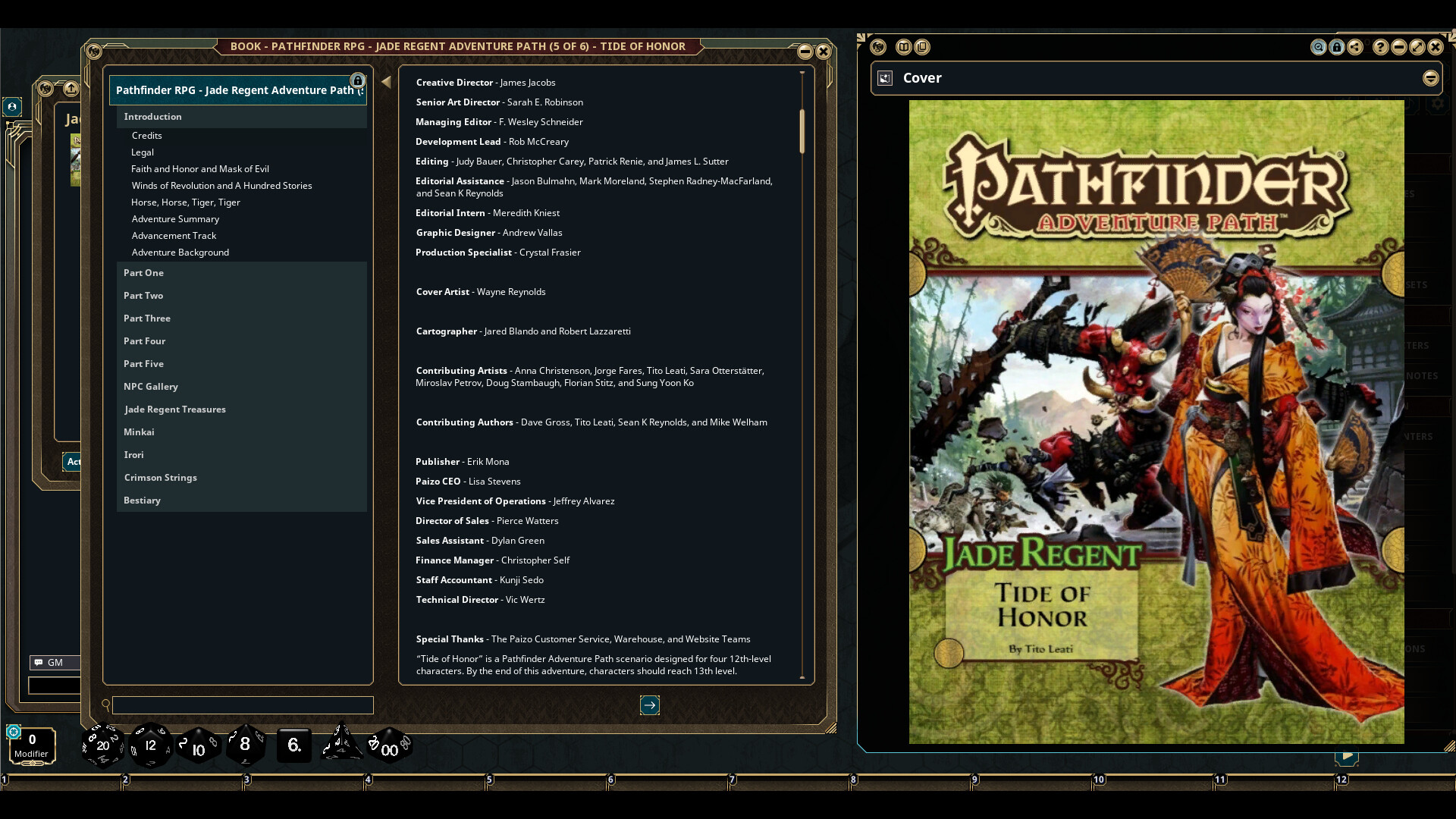Click the copy pages icon in Cover window
Viewport: 1456px width, 819px height.
click(922, 47)
